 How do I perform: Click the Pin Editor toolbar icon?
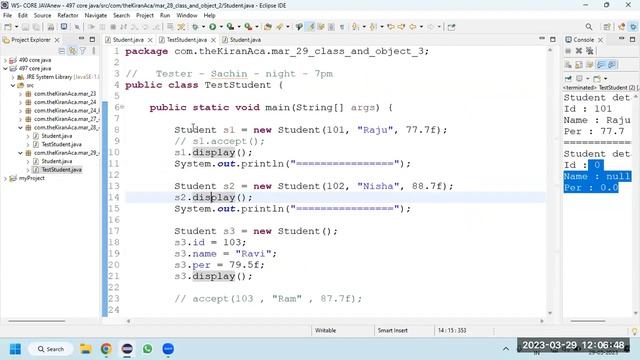click(x=451, y=27)
